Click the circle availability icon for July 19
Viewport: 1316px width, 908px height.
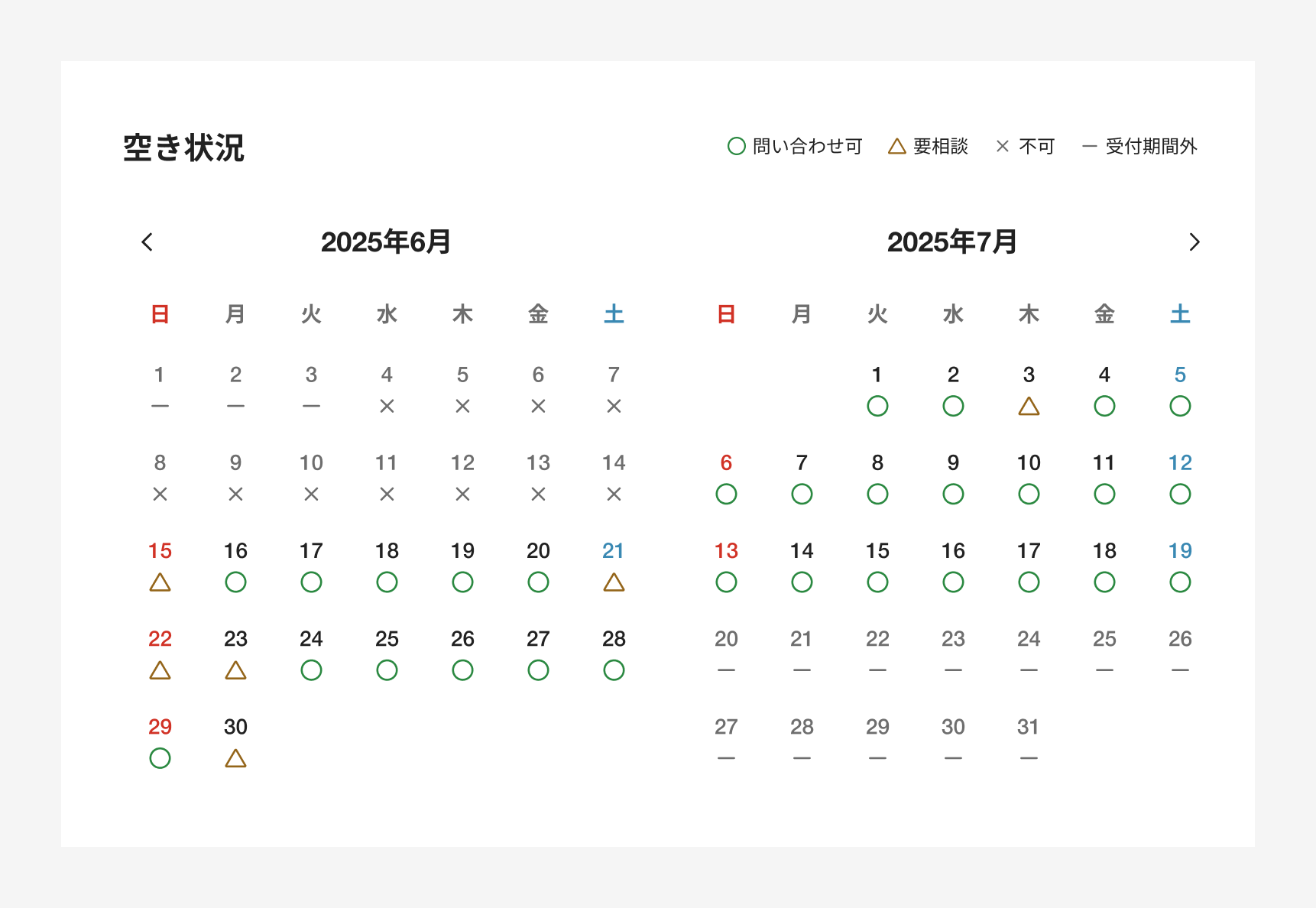1180,582
